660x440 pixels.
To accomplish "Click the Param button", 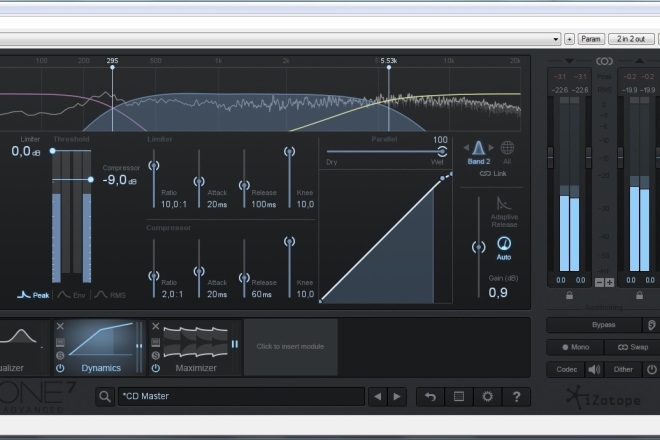I will pos(591,39).
